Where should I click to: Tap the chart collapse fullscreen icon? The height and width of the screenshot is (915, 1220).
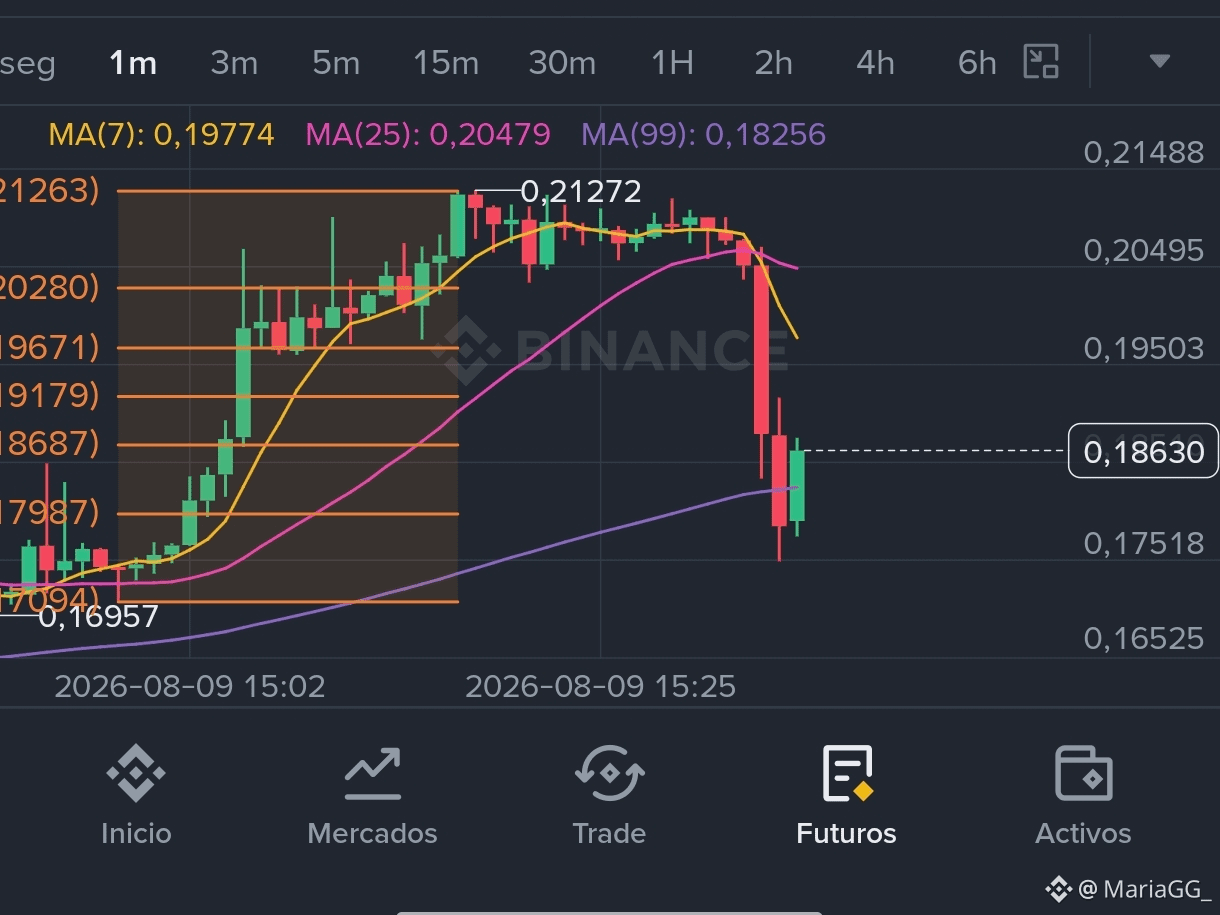pos(1041,62)
